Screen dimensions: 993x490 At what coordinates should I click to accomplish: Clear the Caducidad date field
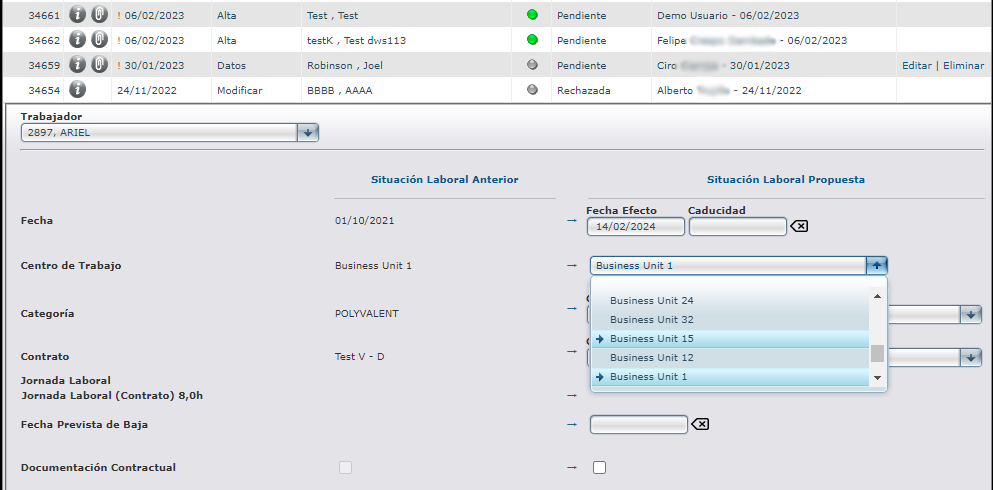[799, 227]
